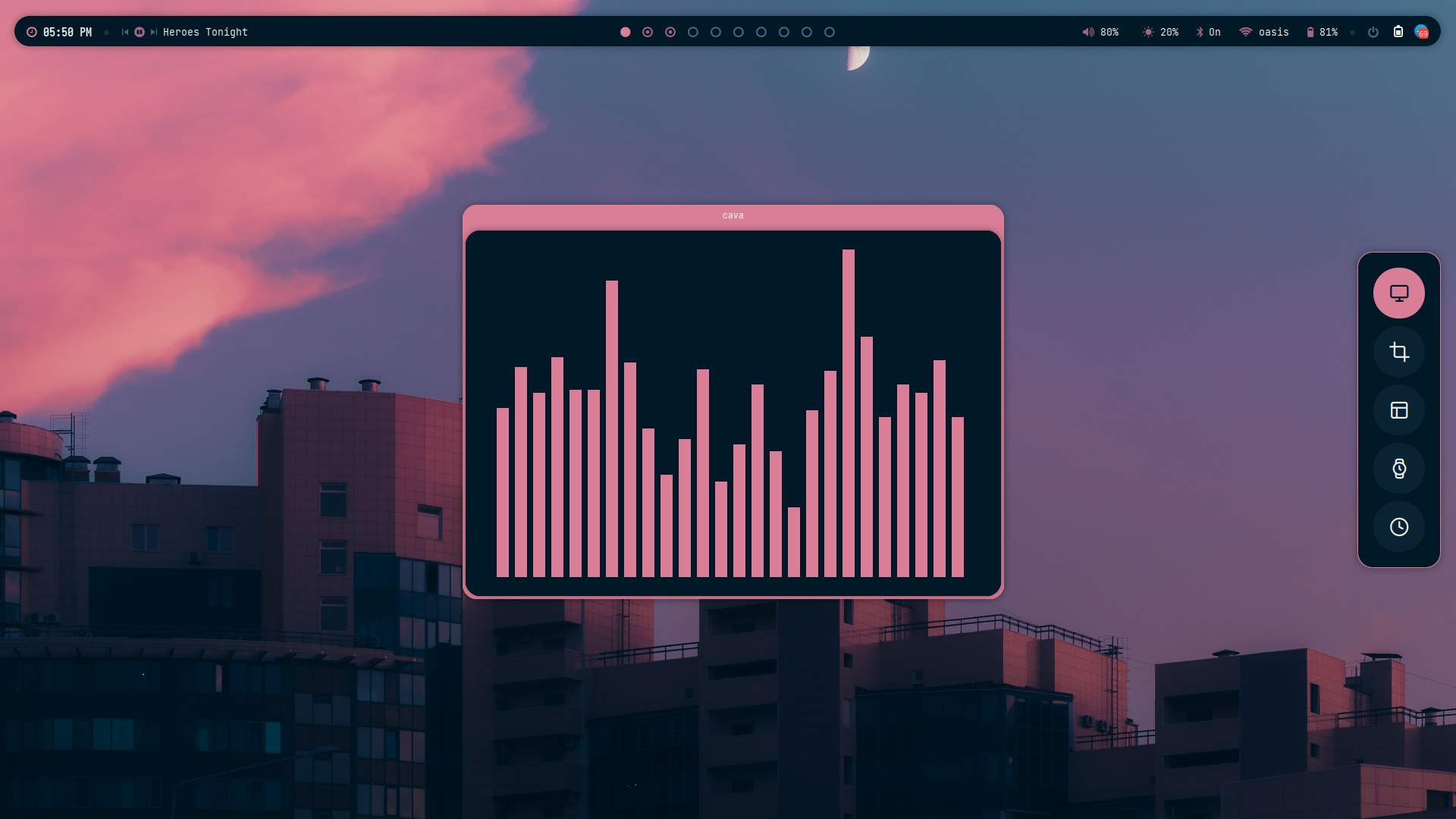The width and height of the screenshot is (1456, 819).
Task: Select the crop screenshot tool icon
Action: [1398, 352]
